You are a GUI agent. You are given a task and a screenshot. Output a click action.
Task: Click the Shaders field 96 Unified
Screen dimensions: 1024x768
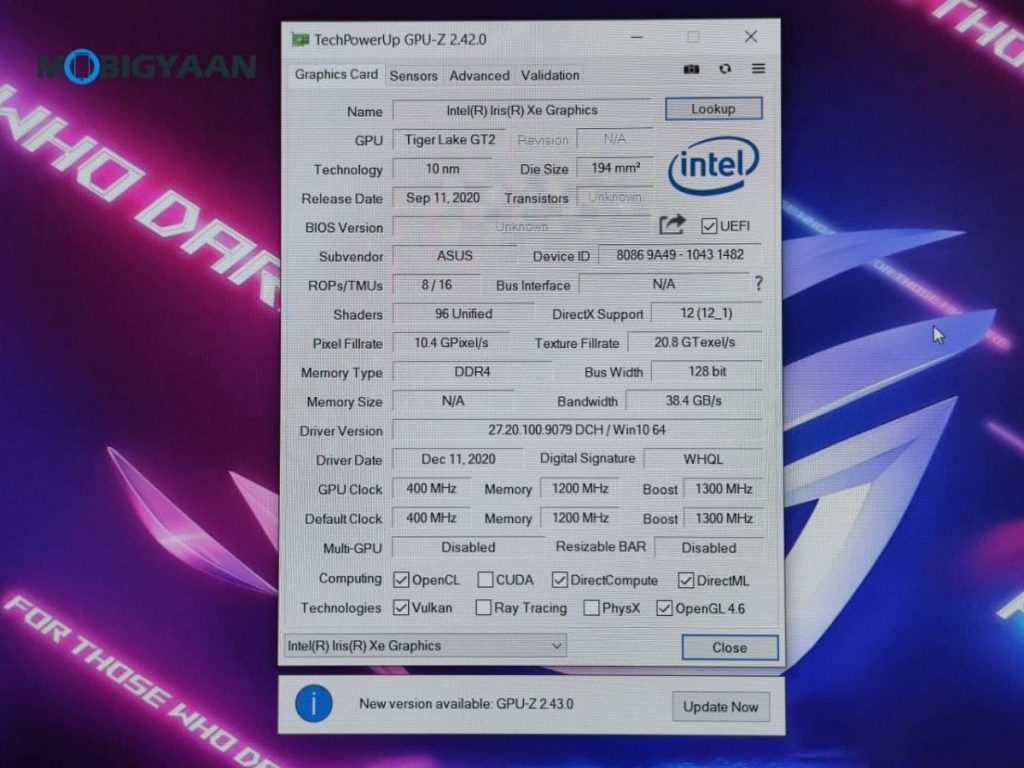pos(464,314)
